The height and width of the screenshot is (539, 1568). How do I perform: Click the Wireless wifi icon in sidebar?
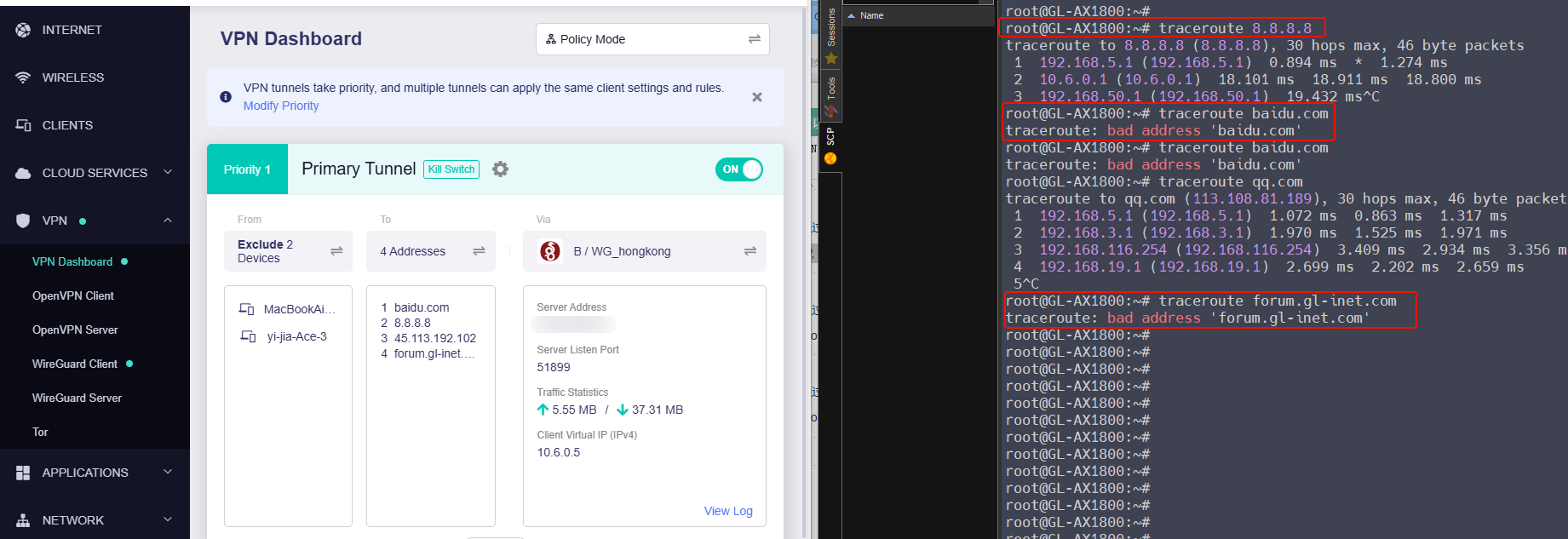click(23, 77)
